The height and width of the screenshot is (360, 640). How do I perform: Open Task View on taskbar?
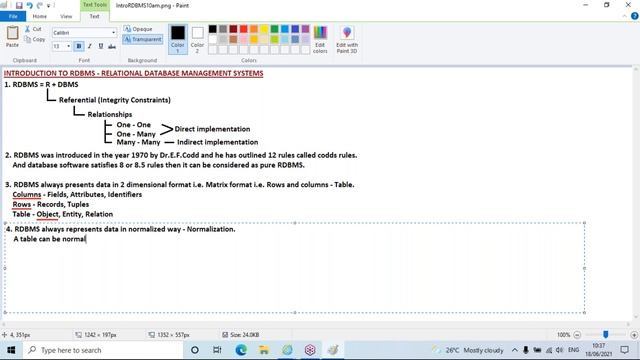[217, 350]
